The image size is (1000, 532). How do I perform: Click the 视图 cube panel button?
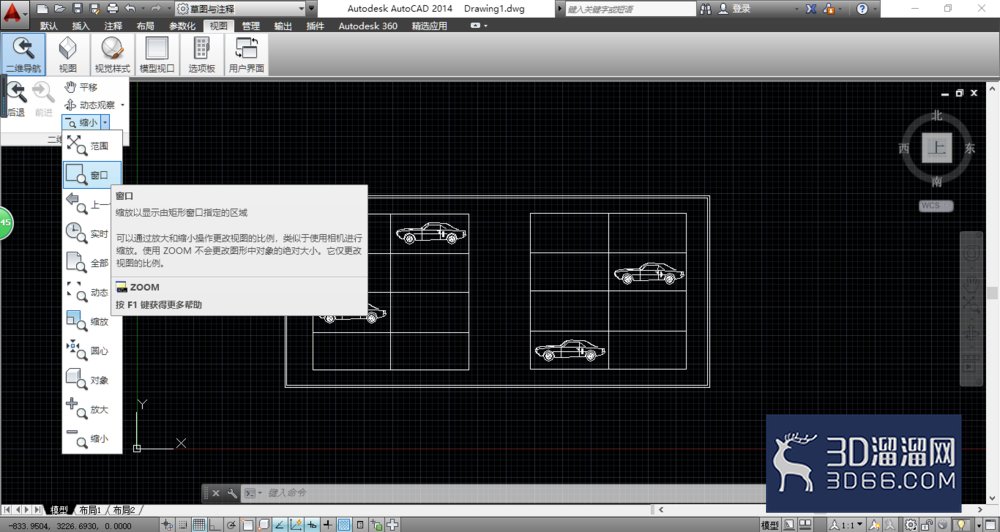pos(68,54)
